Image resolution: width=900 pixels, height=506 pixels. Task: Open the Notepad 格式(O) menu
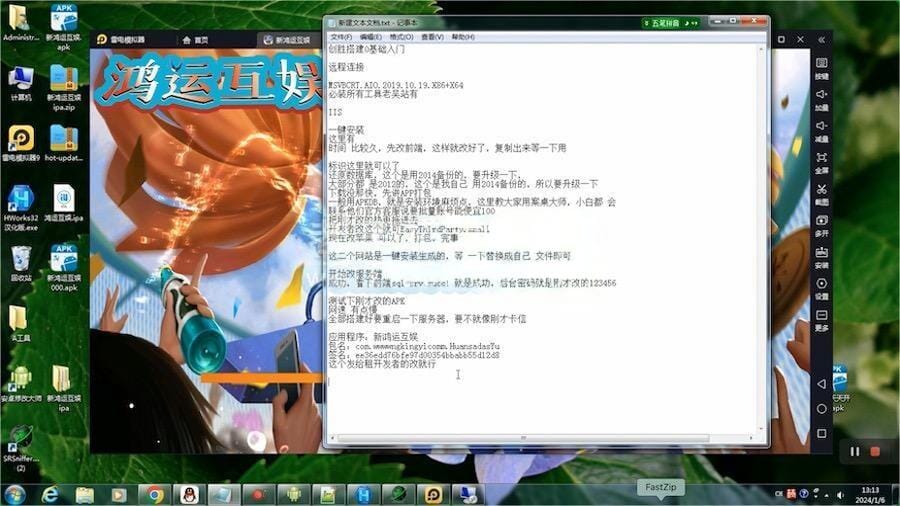point(401,37)
